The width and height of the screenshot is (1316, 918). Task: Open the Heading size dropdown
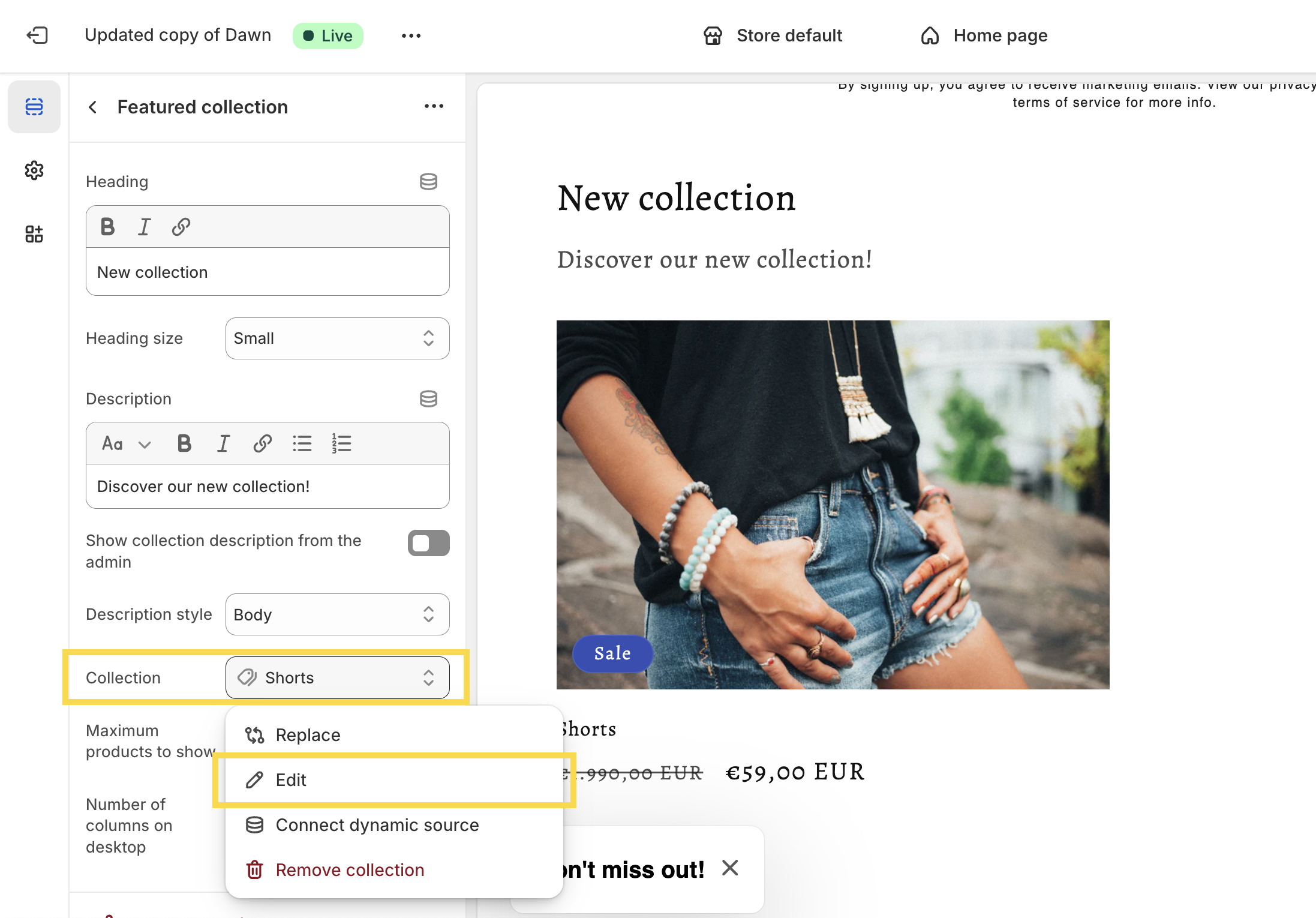click(x=337, y=338)
